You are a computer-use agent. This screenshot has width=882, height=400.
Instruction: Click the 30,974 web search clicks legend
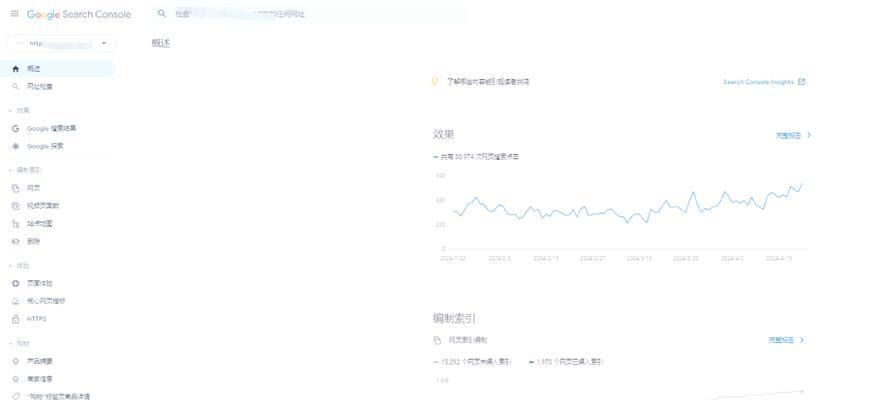(x=476, y=156)
